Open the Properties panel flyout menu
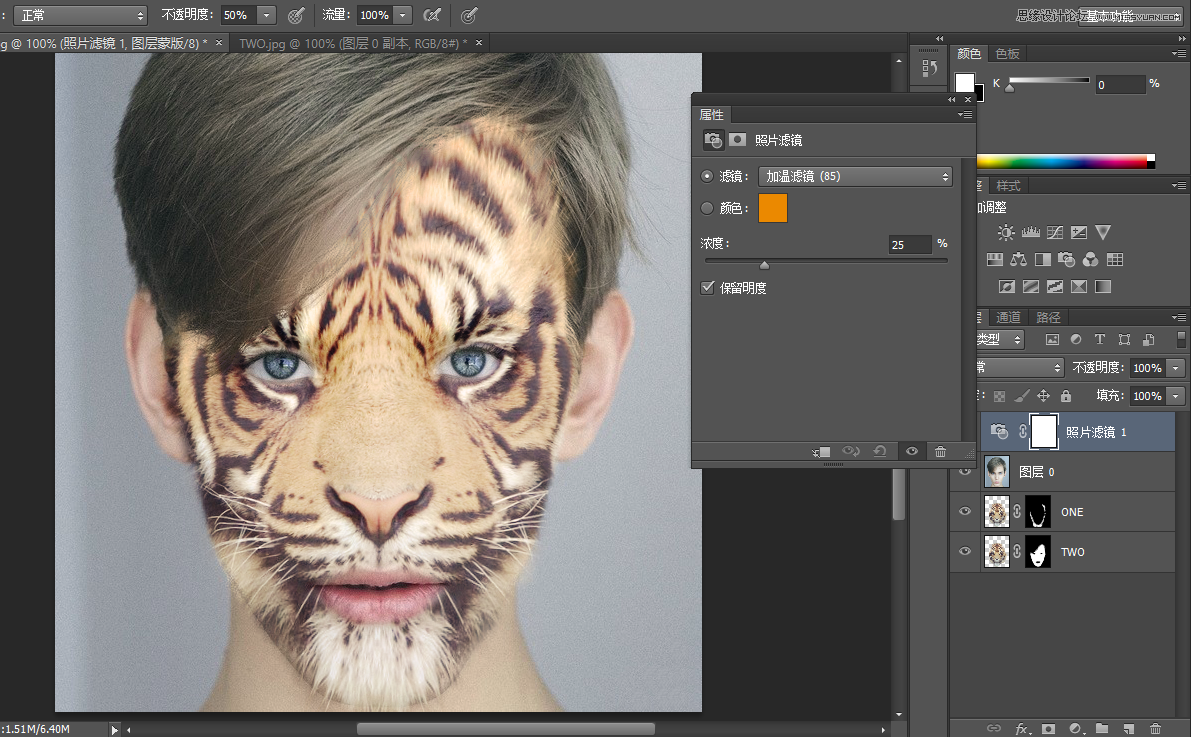Image resolution: width=1191 pixels, height=737 pixels. click(965, 115)
